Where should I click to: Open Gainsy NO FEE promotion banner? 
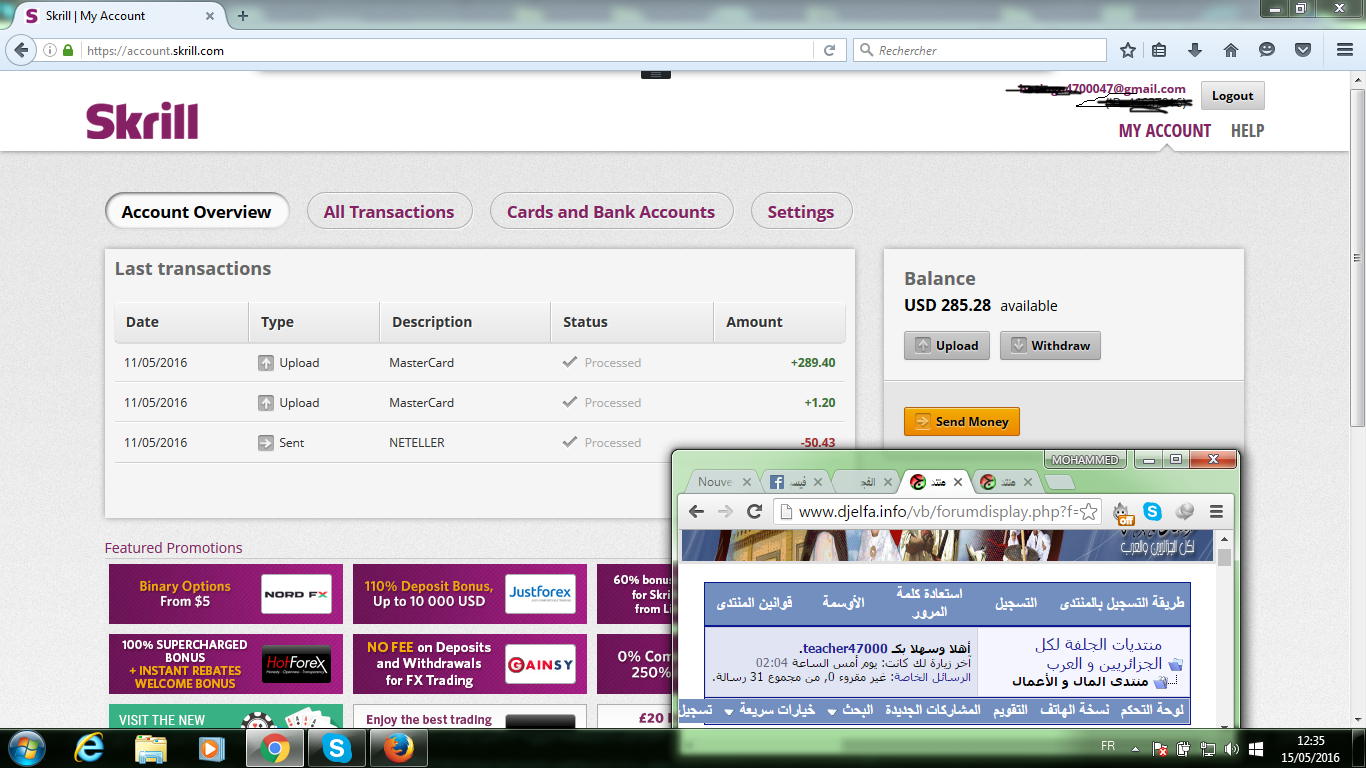point(470,664)
